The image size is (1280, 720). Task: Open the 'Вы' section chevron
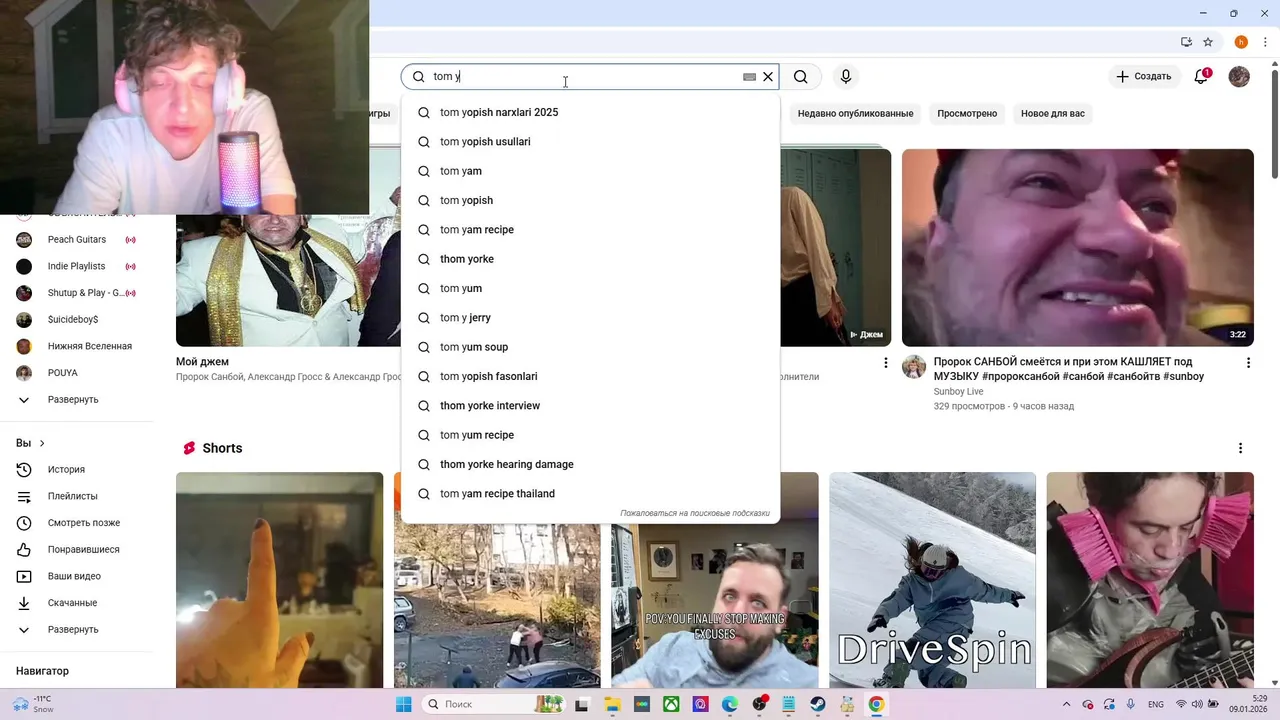(42, 443)
